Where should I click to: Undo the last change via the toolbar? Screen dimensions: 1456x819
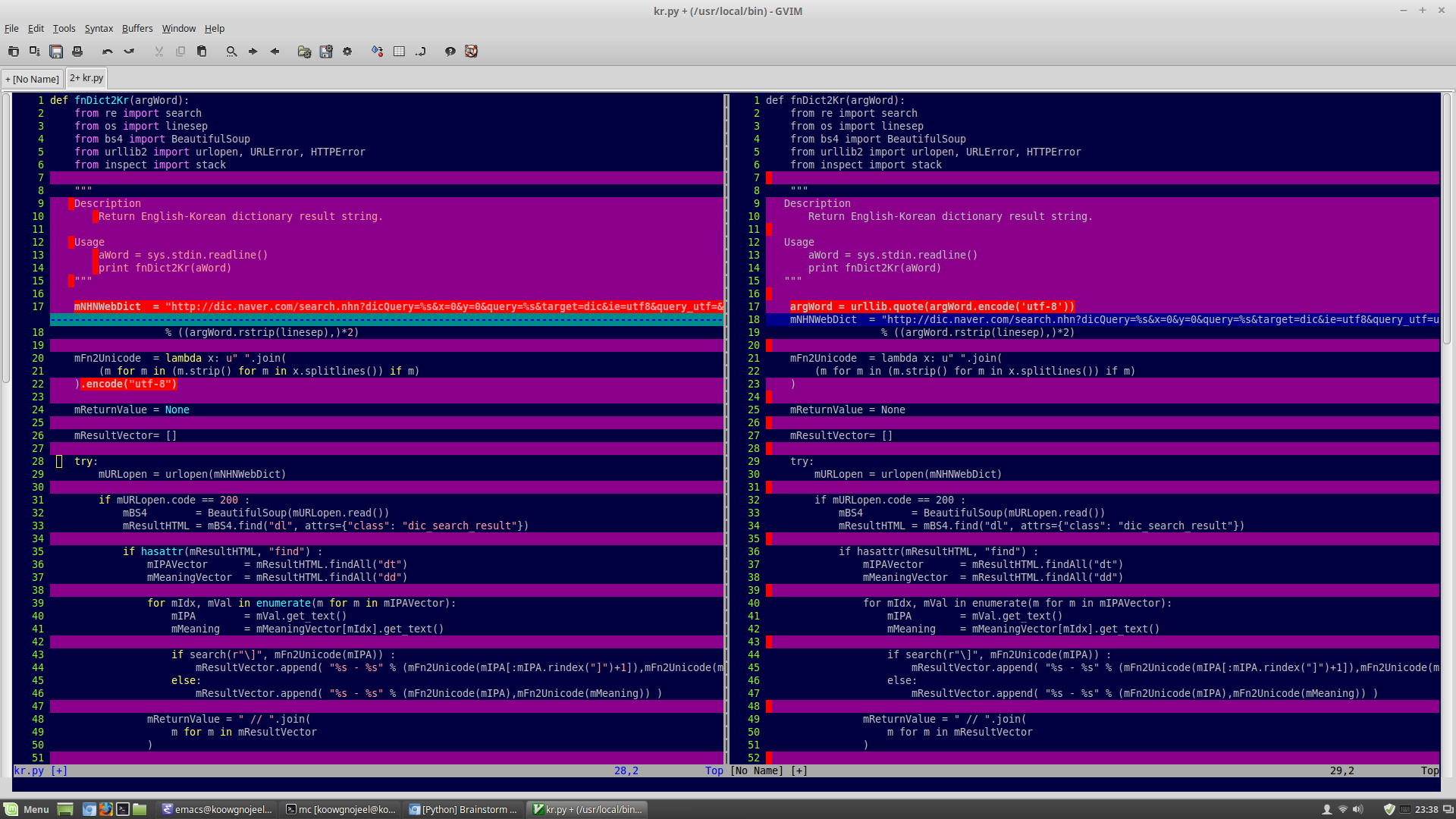coord(108,52)
